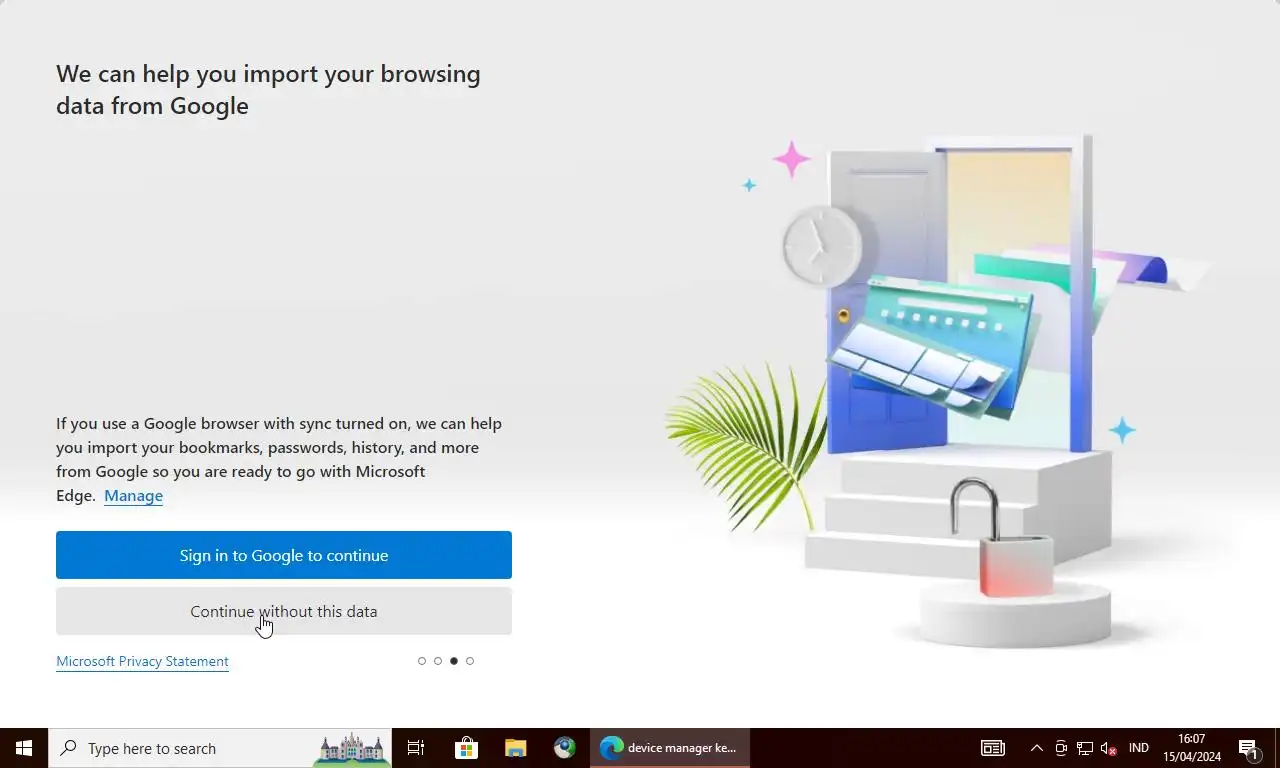Click the Meet Now camera tray icon

[x=1061, y=748]
